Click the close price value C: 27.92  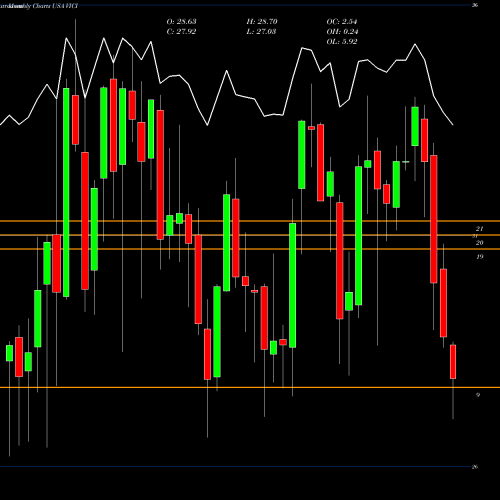(181, 32)
